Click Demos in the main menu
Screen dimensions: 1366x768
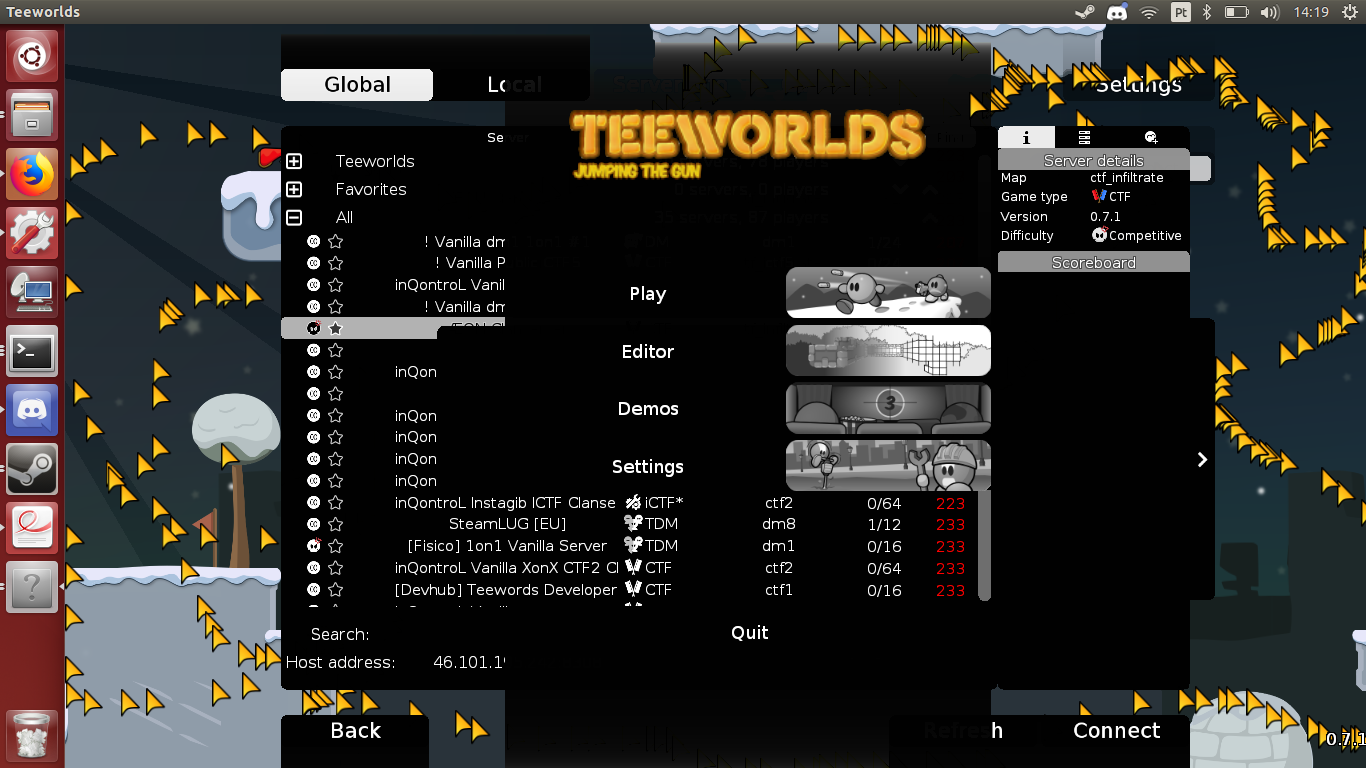[648, 409]
